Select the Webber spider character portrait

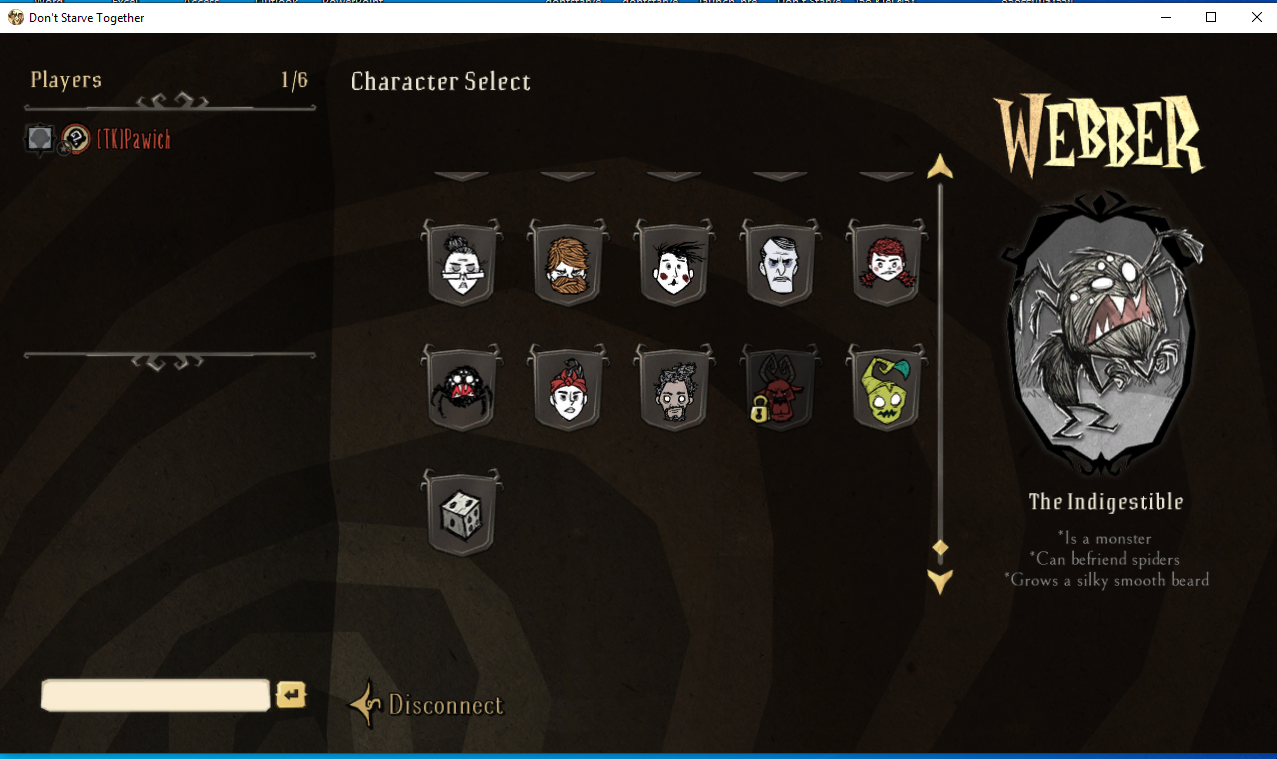(461, 388)
